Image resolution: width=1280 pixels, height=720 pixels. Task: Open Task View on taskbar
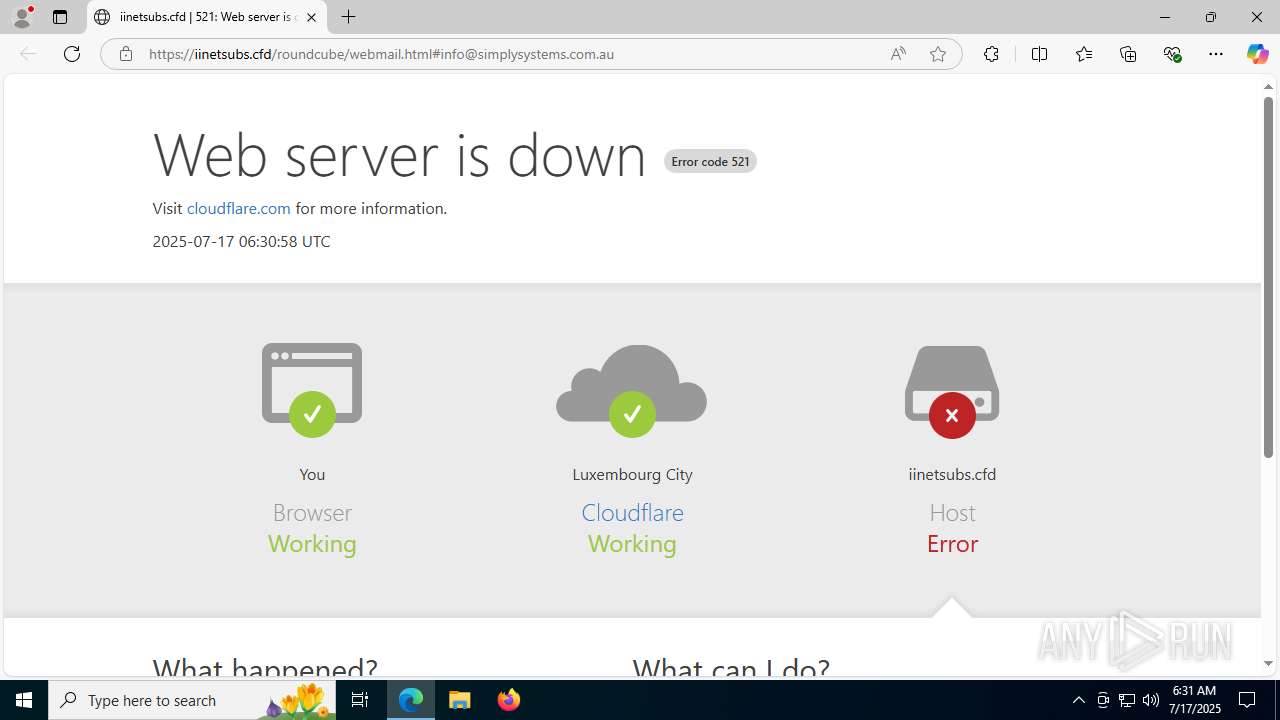(360, 700)
